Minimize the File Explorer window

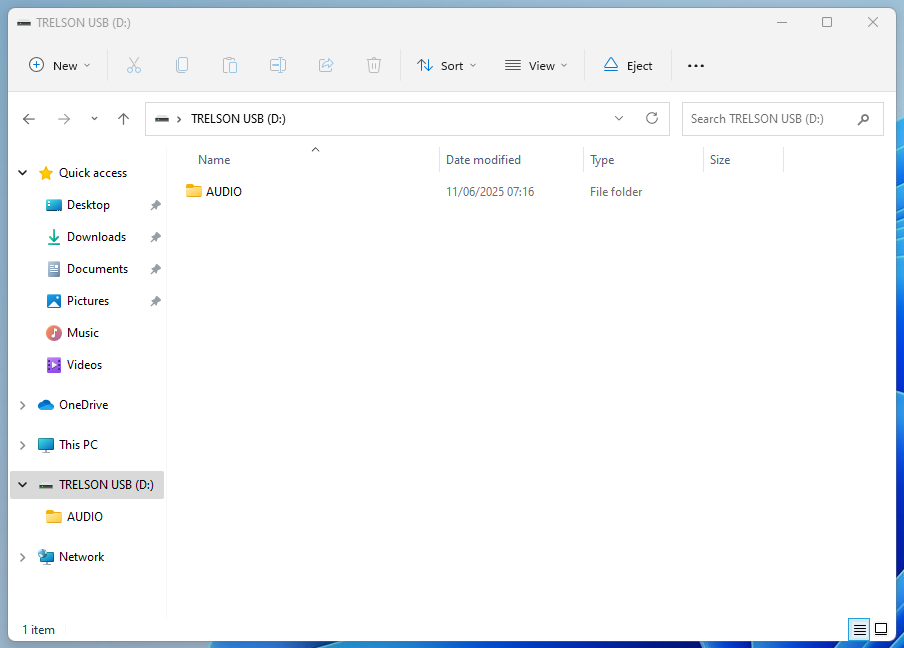(x=782, y=22)
